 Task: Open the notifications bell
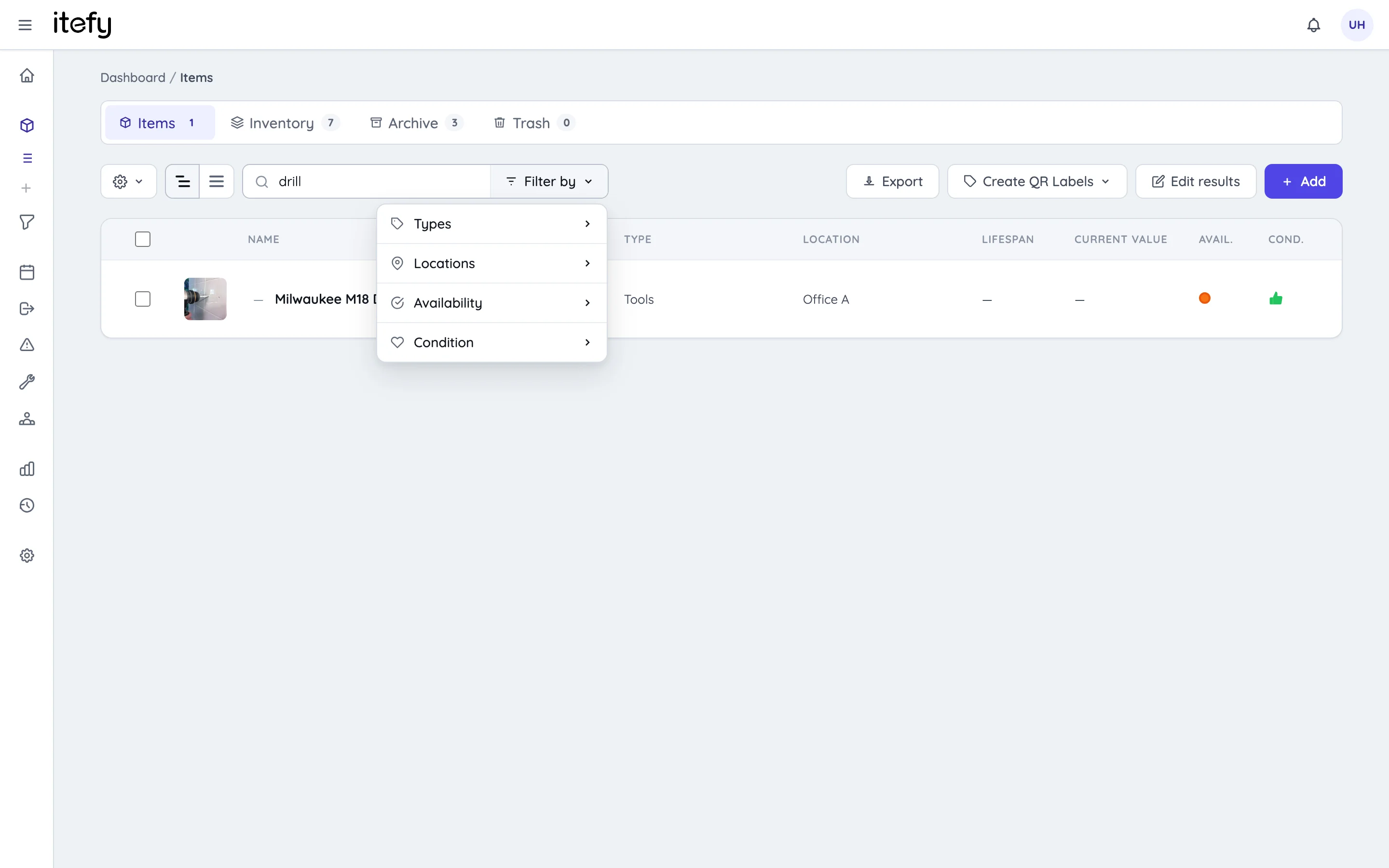pyautogui.click(x=1313, y=25)
